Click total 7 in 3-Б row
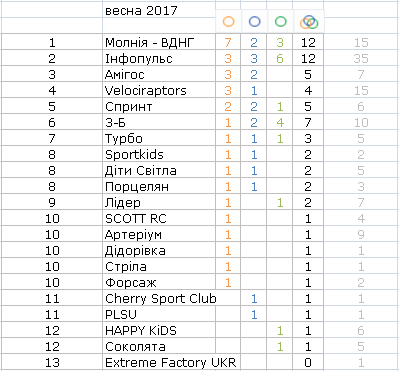Viewport: 399px width, 371px height. (x=308, y=122)
